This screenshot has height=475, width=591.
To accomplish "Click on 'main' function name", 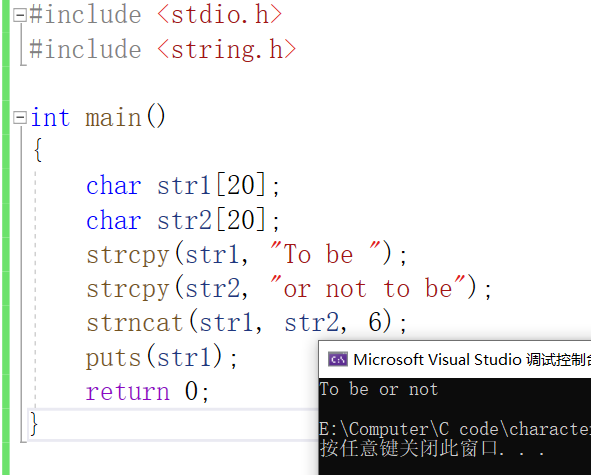I will click(113, 118).
